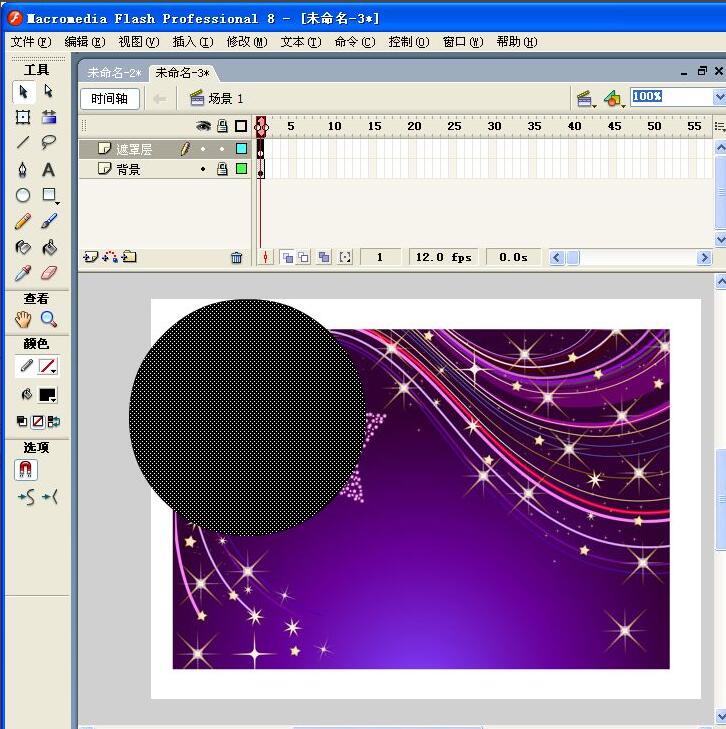Image resolution: width=726 pixels, height=729 pixels.
Task: Click frame 20 on timeline ruler
Action: click(414, 126)
